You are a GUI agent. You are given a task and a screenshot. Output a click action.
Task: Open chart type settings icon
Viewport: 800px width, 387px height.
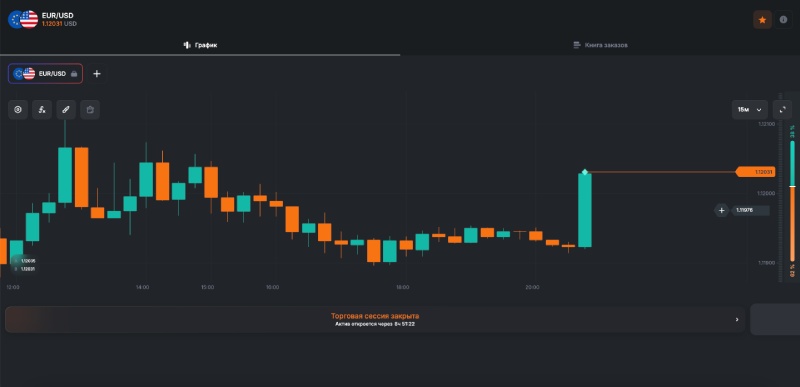point(18,110)
